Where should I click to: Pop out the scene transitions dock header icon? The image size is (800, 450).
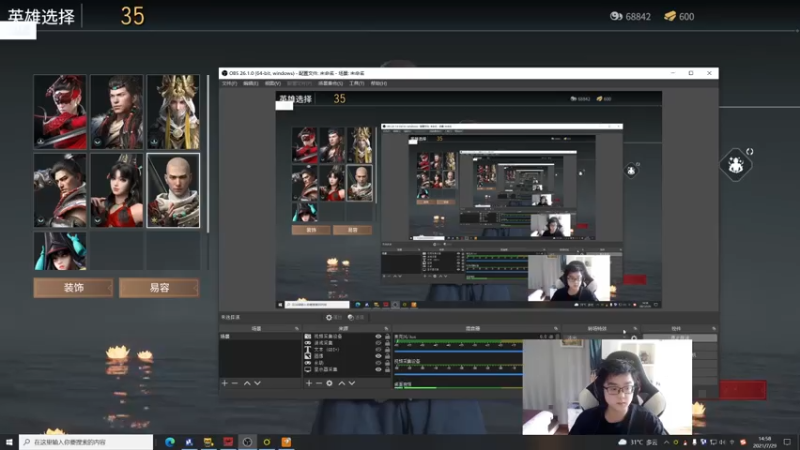[635, 329]
